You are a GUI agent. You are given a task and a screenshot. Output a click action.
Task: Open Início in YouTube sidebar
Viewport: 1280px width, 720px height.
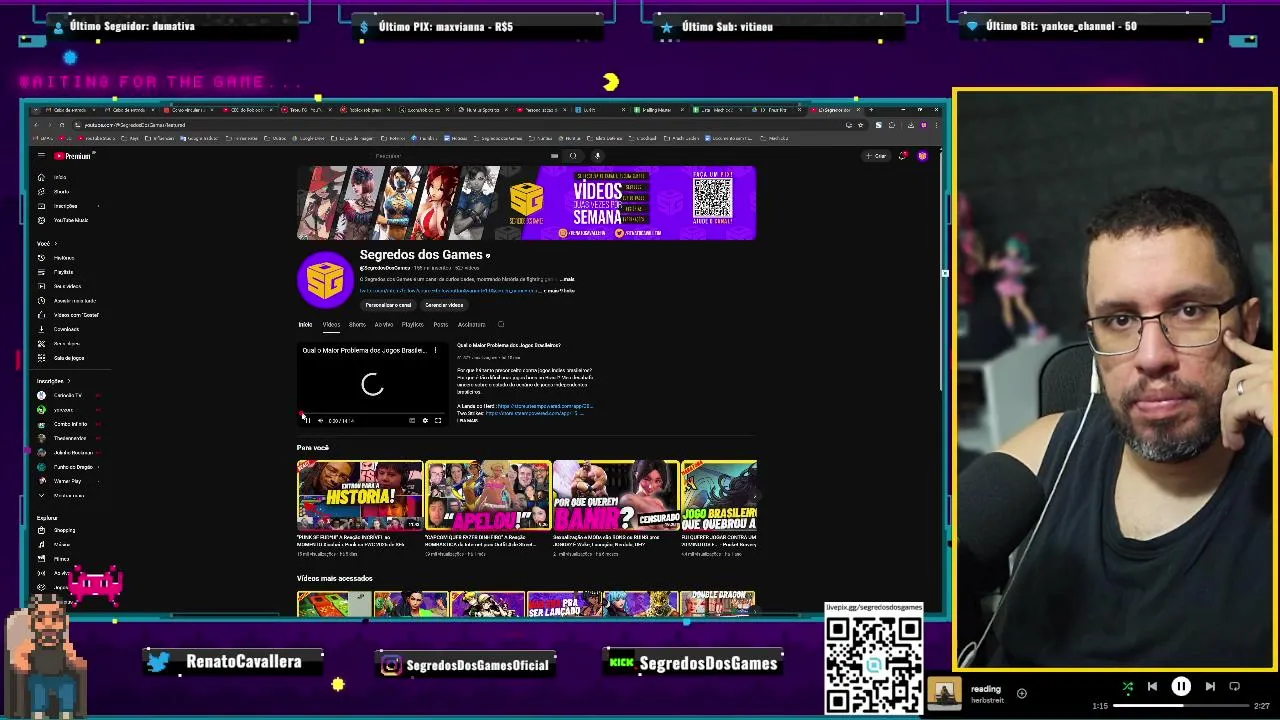pyautogui.click(x=59, y=177)
